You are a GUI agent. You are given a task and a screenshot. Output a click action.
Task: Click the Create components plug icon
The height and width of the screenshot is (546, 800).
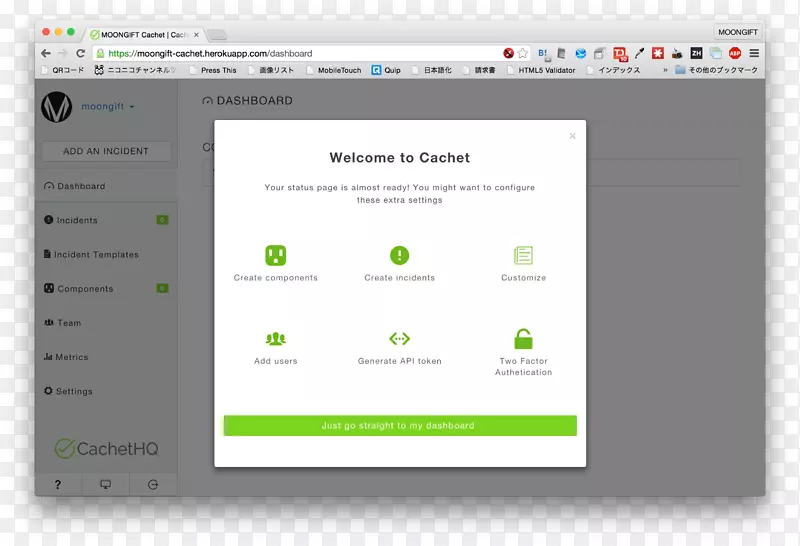click(x=275, y=255)
